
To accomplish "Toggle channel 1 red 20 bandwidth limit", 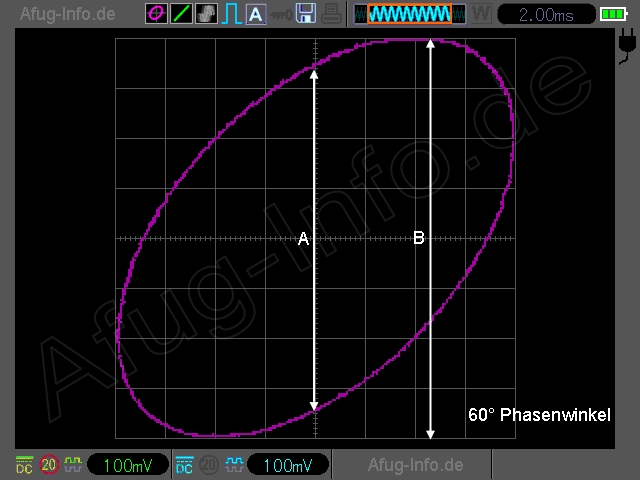I will point(49,464).
